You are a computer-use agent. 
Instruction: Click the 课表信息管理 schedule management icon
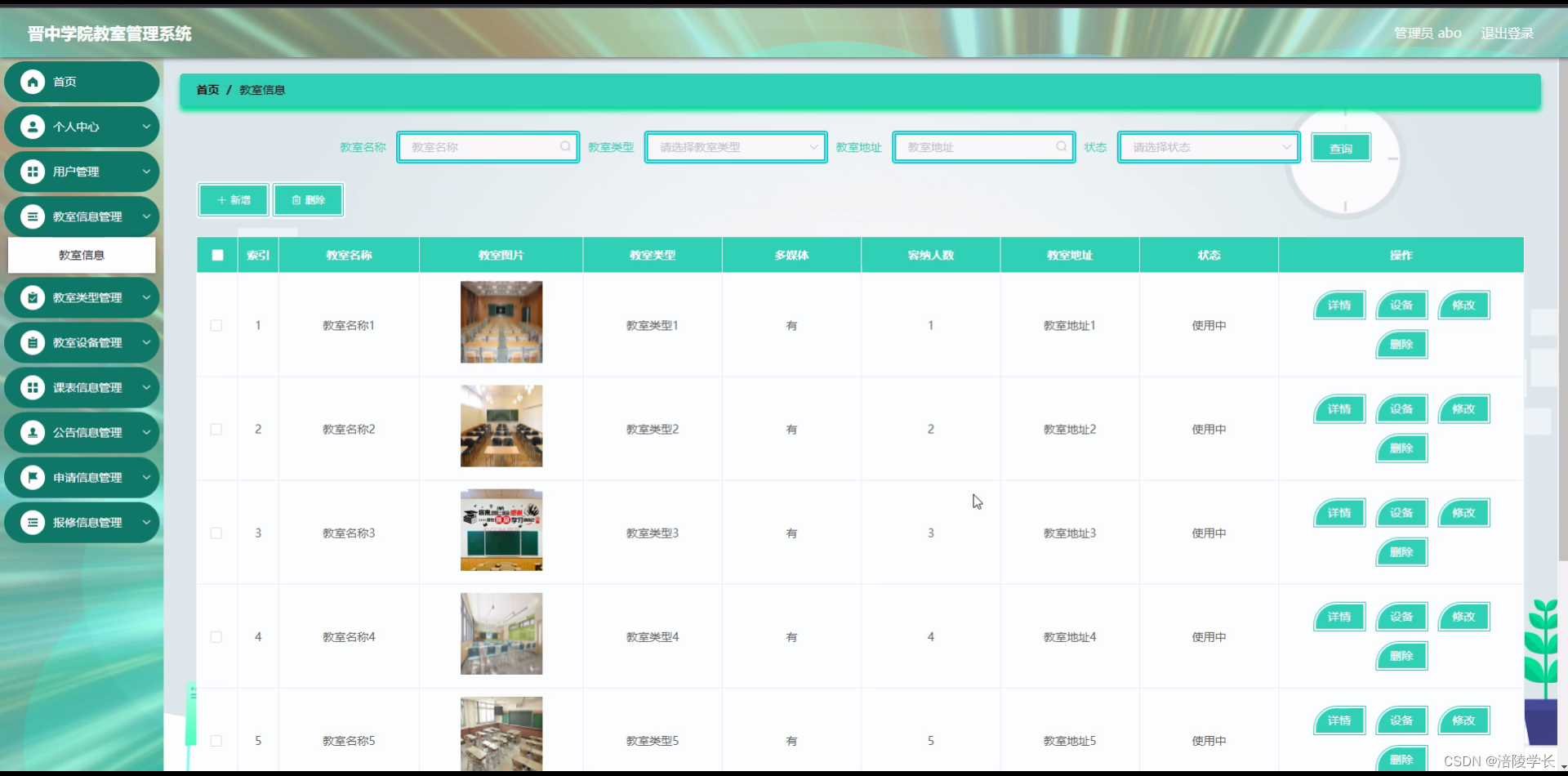[x=32, y=387]
